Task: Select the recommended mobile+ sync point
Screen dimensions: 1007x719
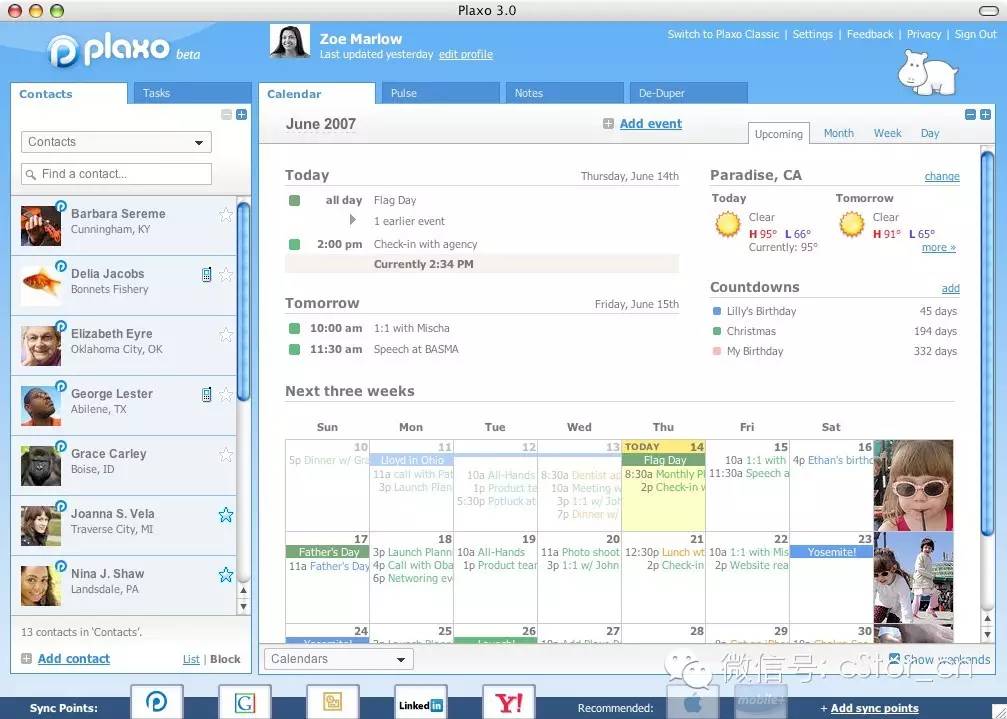Action: click(761, 702)
